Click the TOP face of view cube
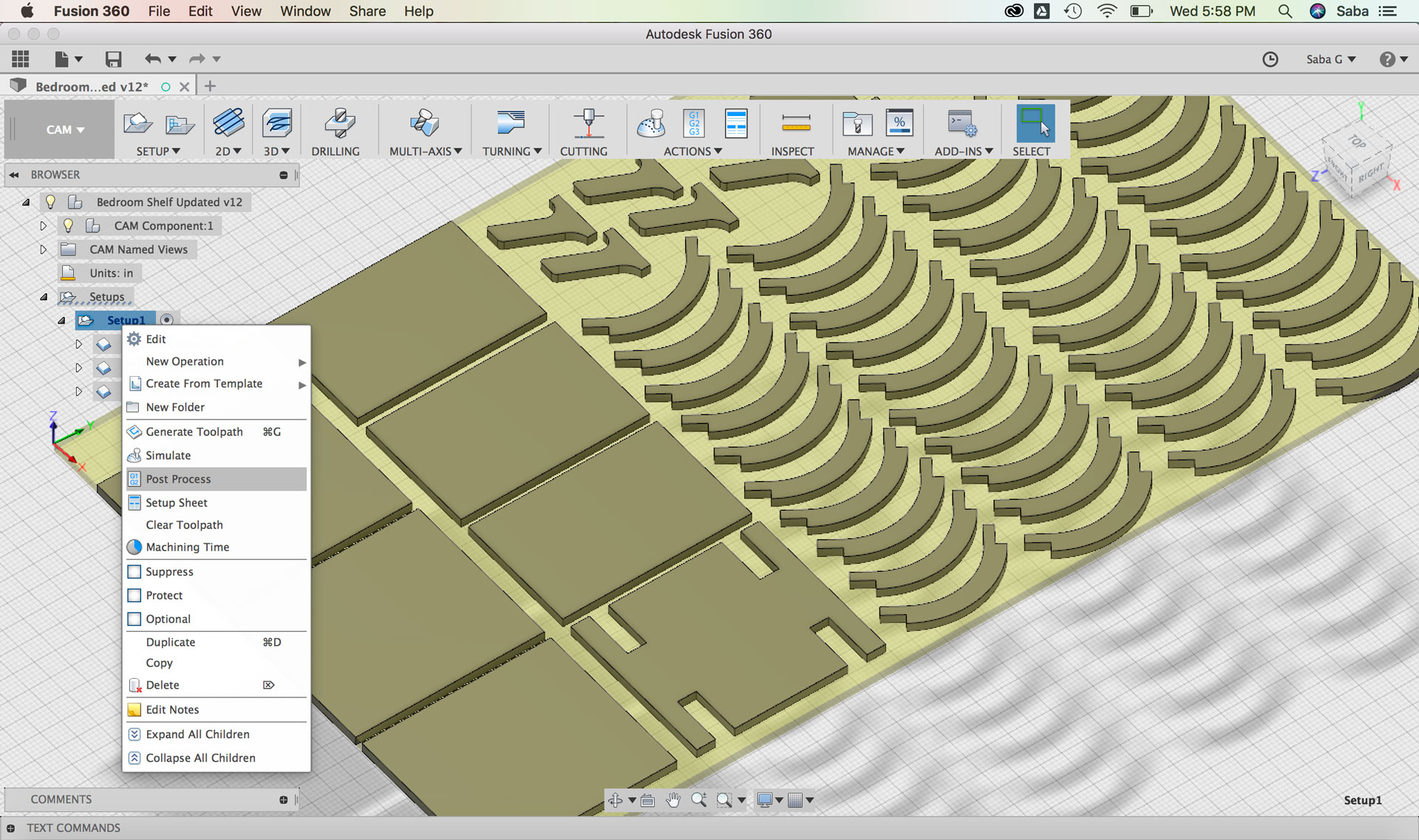 tap(1356, 141)
